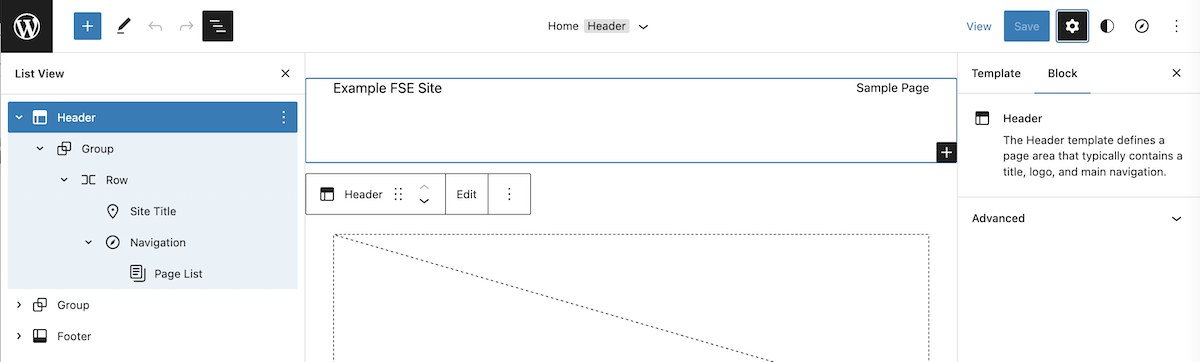Click the View link
The height and width of the screenshot is (362, 1200).
point(979,26)
